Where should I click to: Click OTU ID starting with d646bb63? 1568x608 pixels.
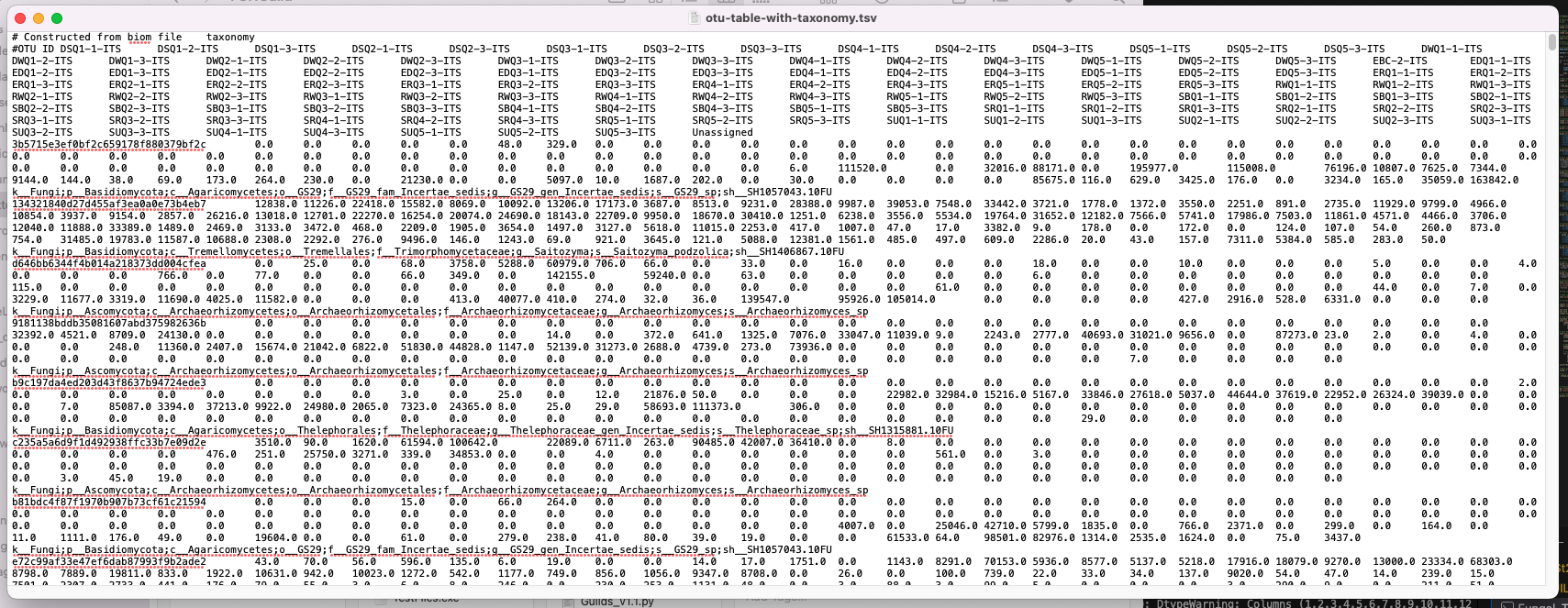[108, 264]
